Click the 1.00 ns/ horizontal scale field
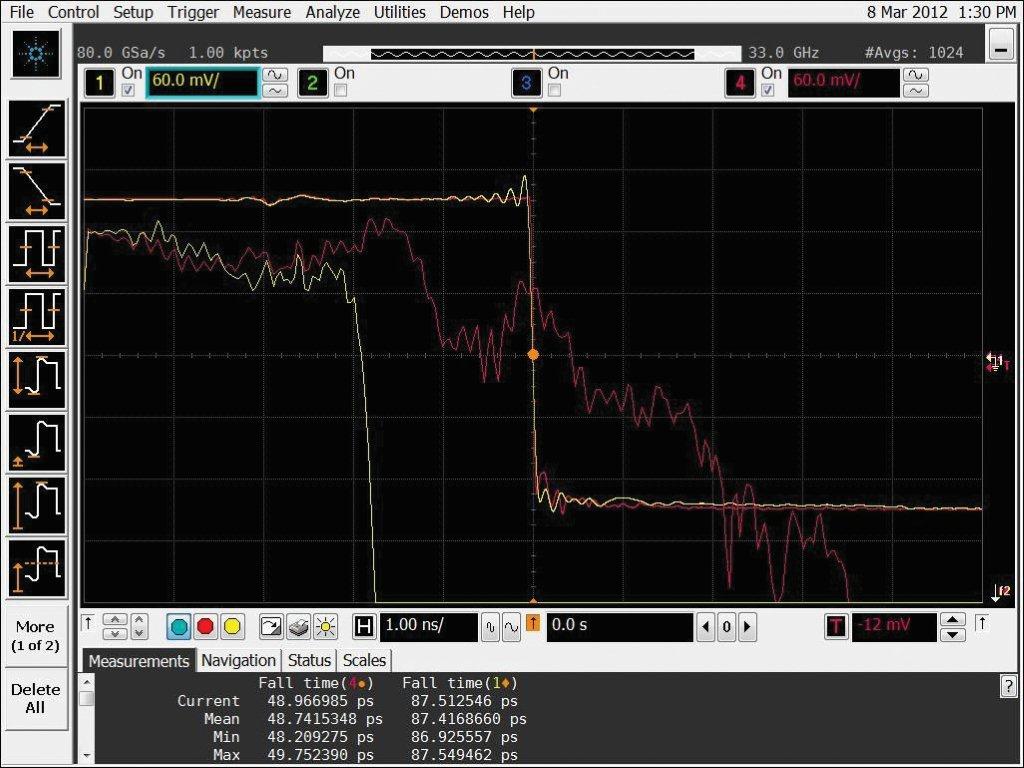 pos(427,627)
